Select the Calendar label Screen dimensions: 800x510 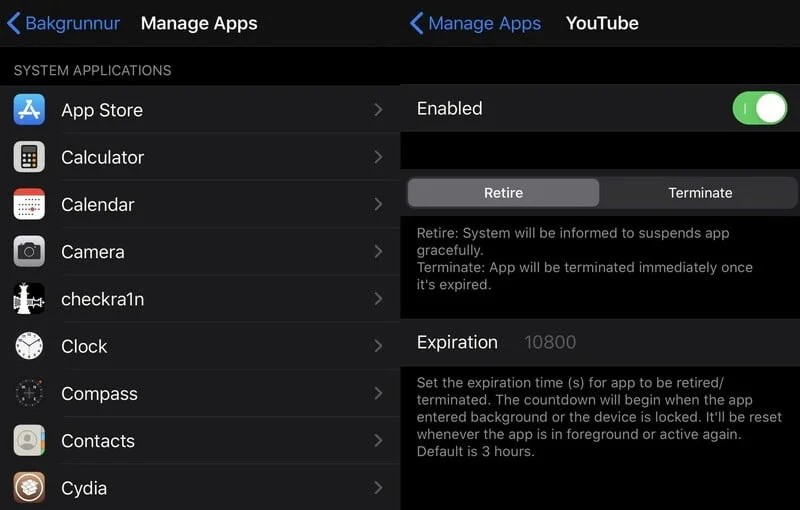(98, 205)
